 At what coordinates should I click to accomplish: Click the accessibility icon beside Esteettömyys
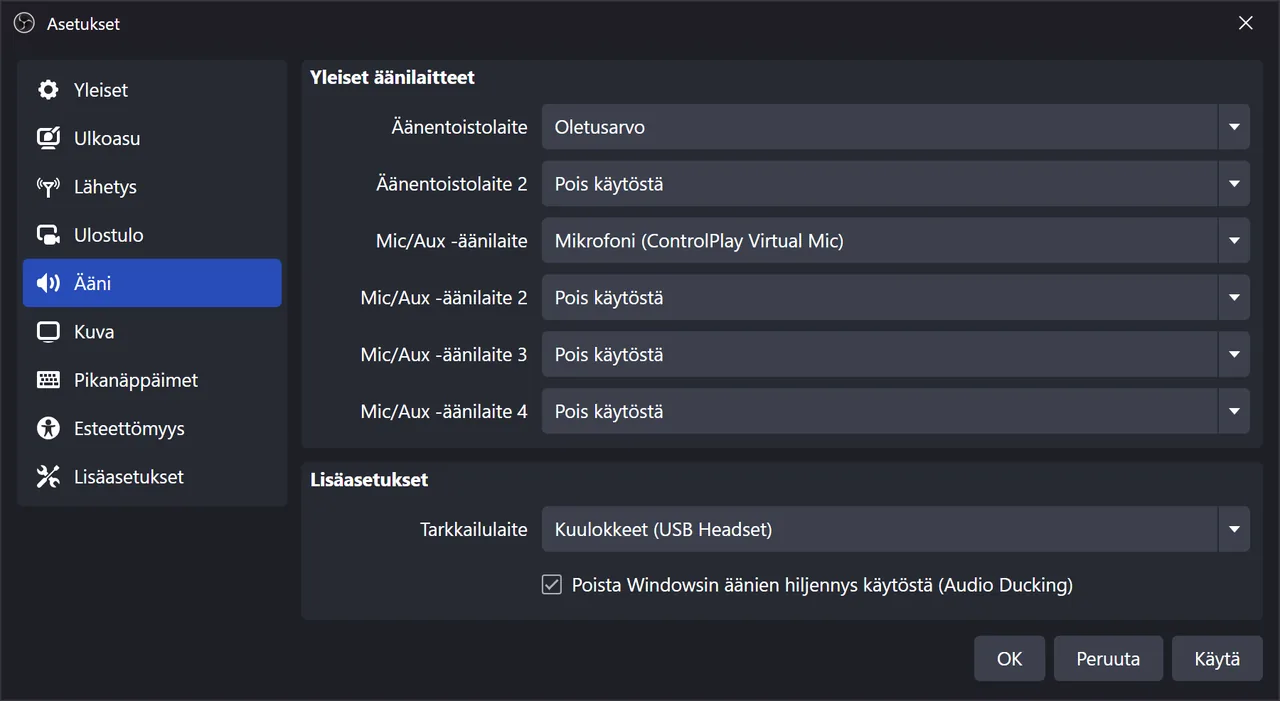48,428
